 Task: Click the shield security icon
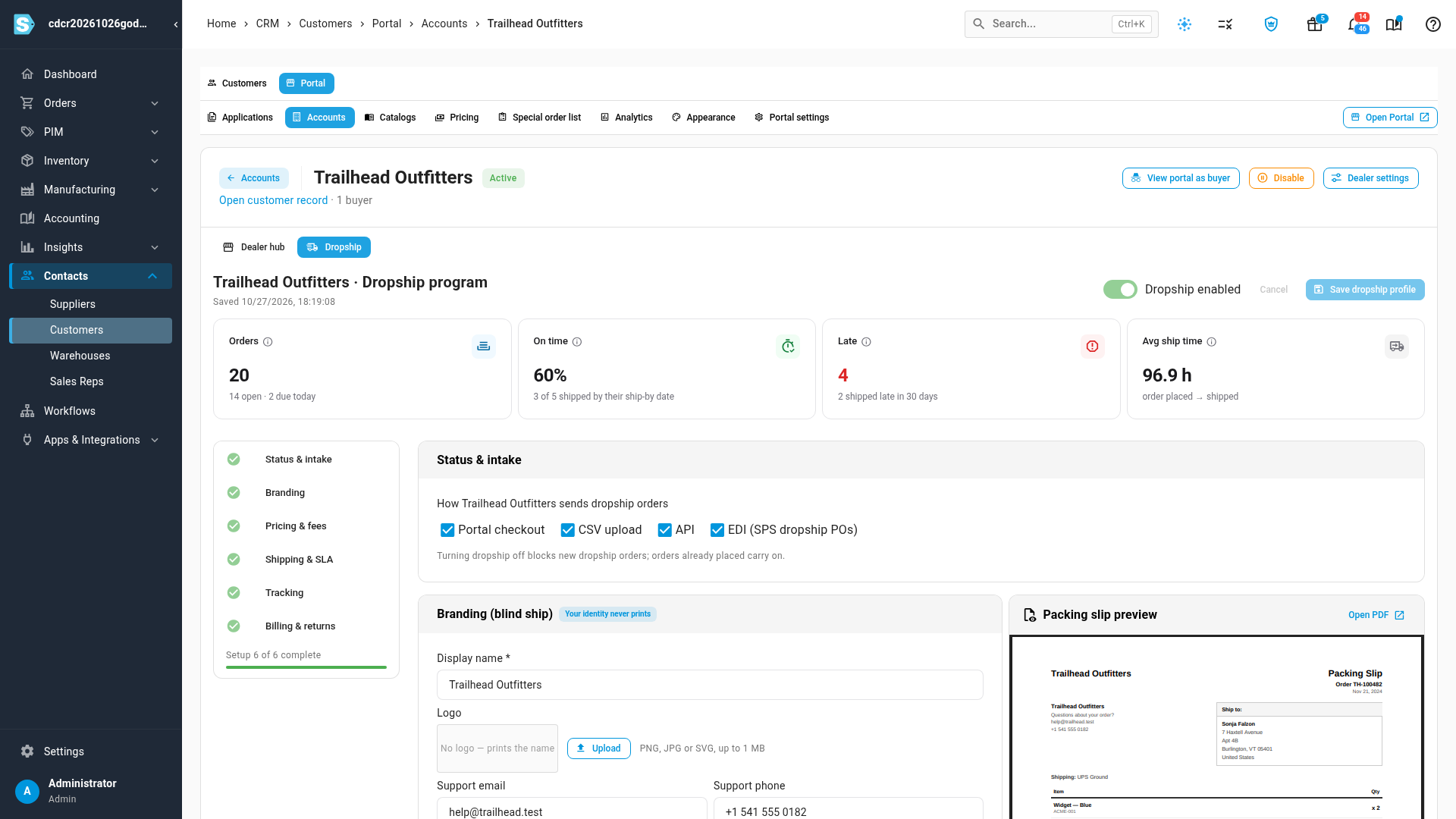1271,24
